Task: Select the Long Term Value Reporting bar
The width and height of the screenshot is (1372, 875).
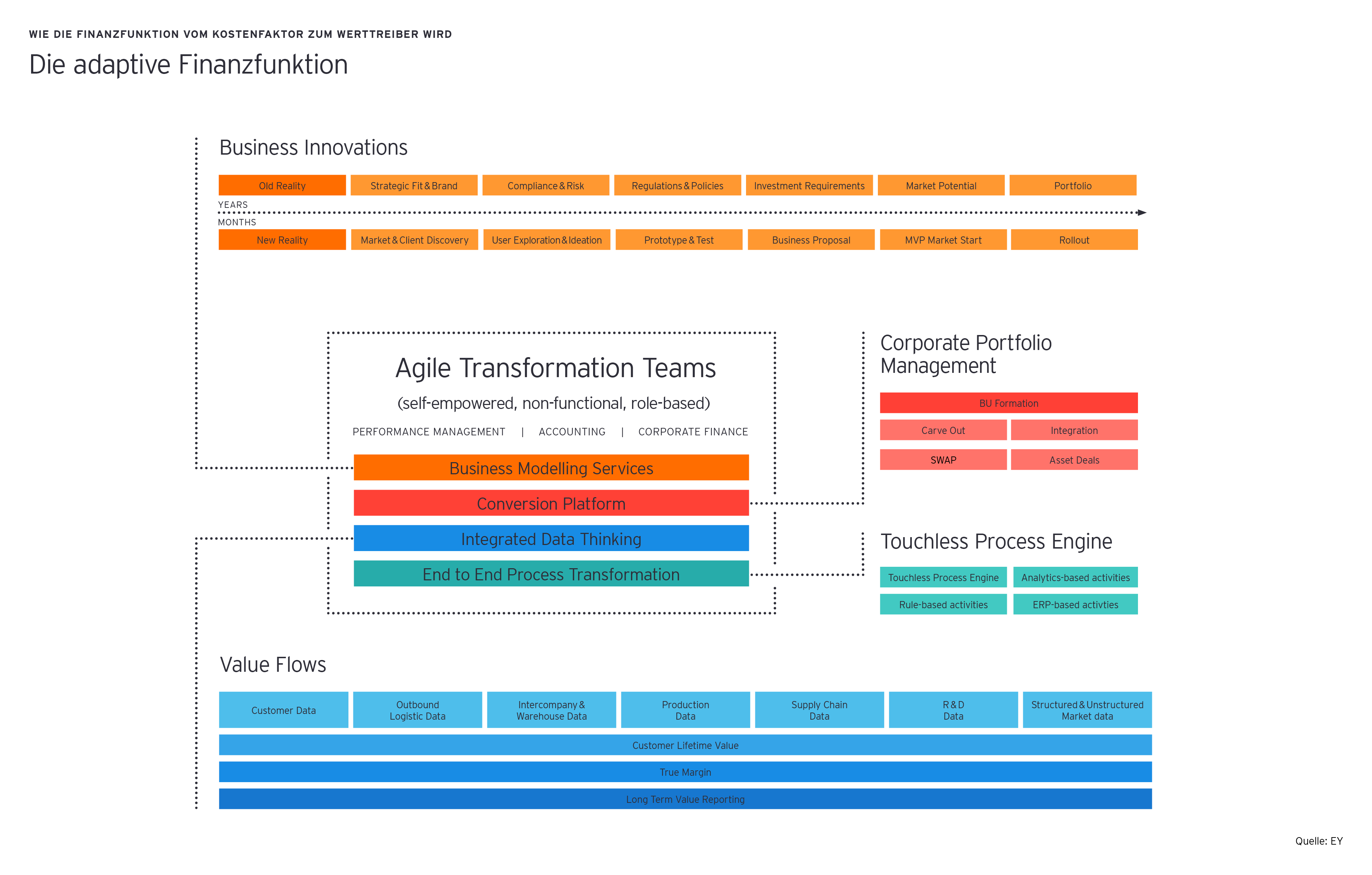Action: coord(685,799)
